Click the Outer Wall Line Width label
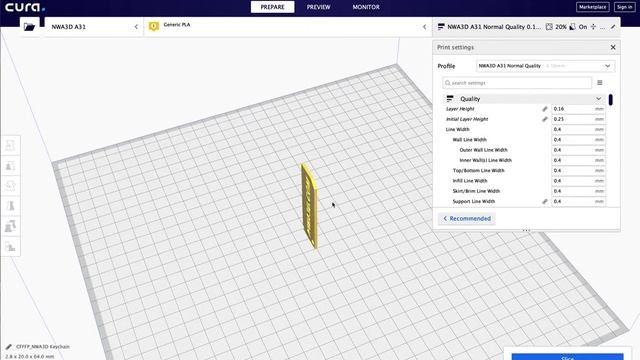The width and height of the screenshot is (640, 360). [483, 150]
